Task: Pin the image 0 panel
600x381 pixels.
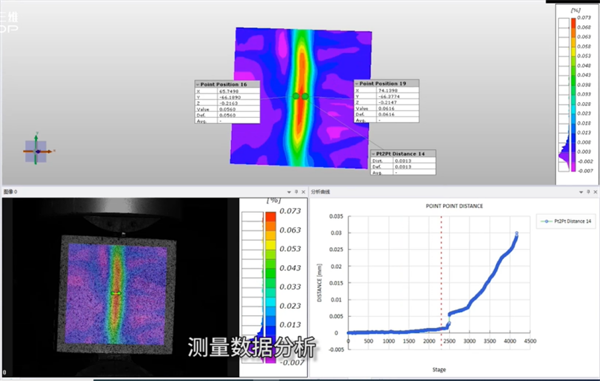Action: 296,192
